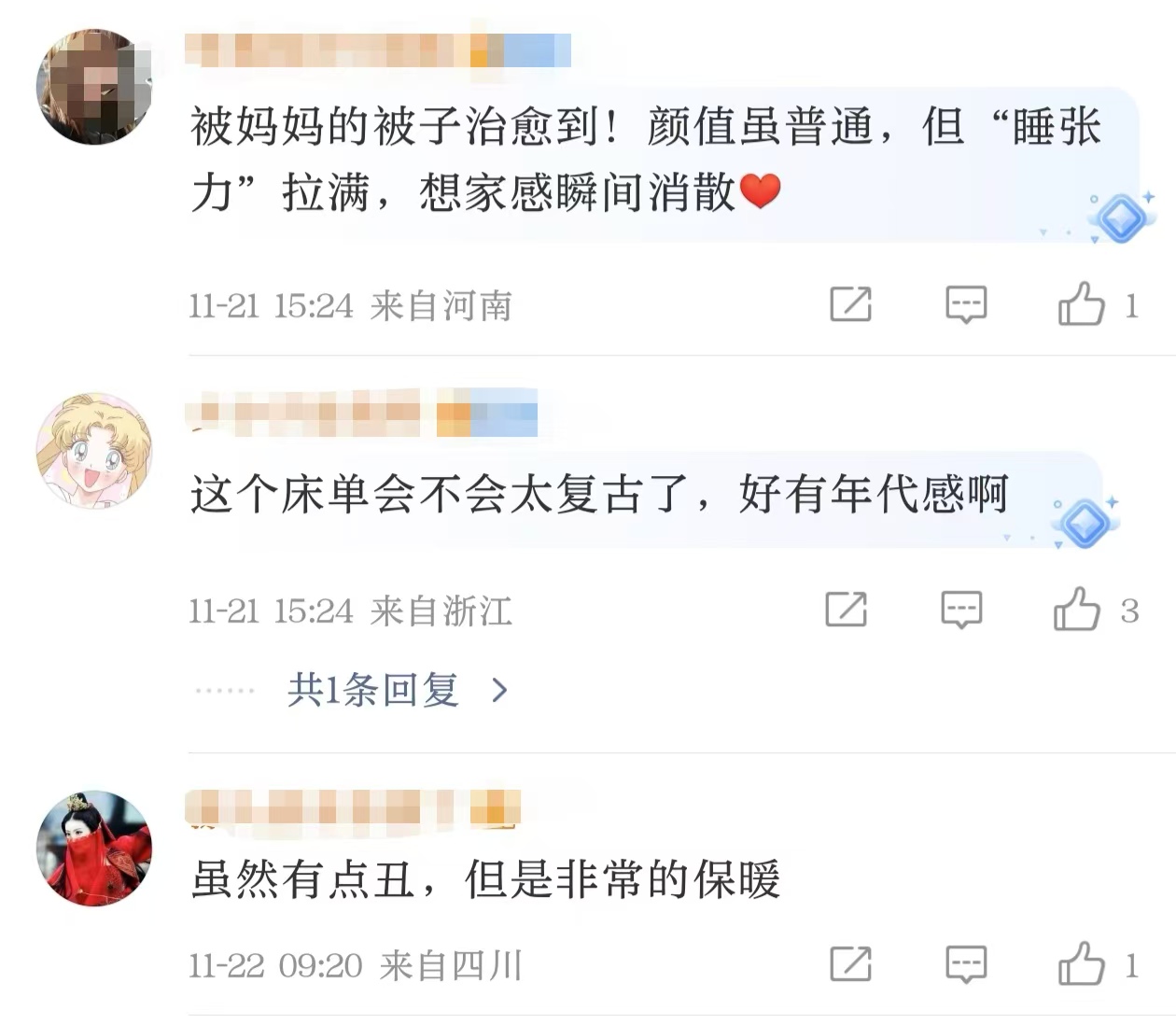Repost the Sichuan comment via share icon
1176x1024 pixels.
(850, 963)
